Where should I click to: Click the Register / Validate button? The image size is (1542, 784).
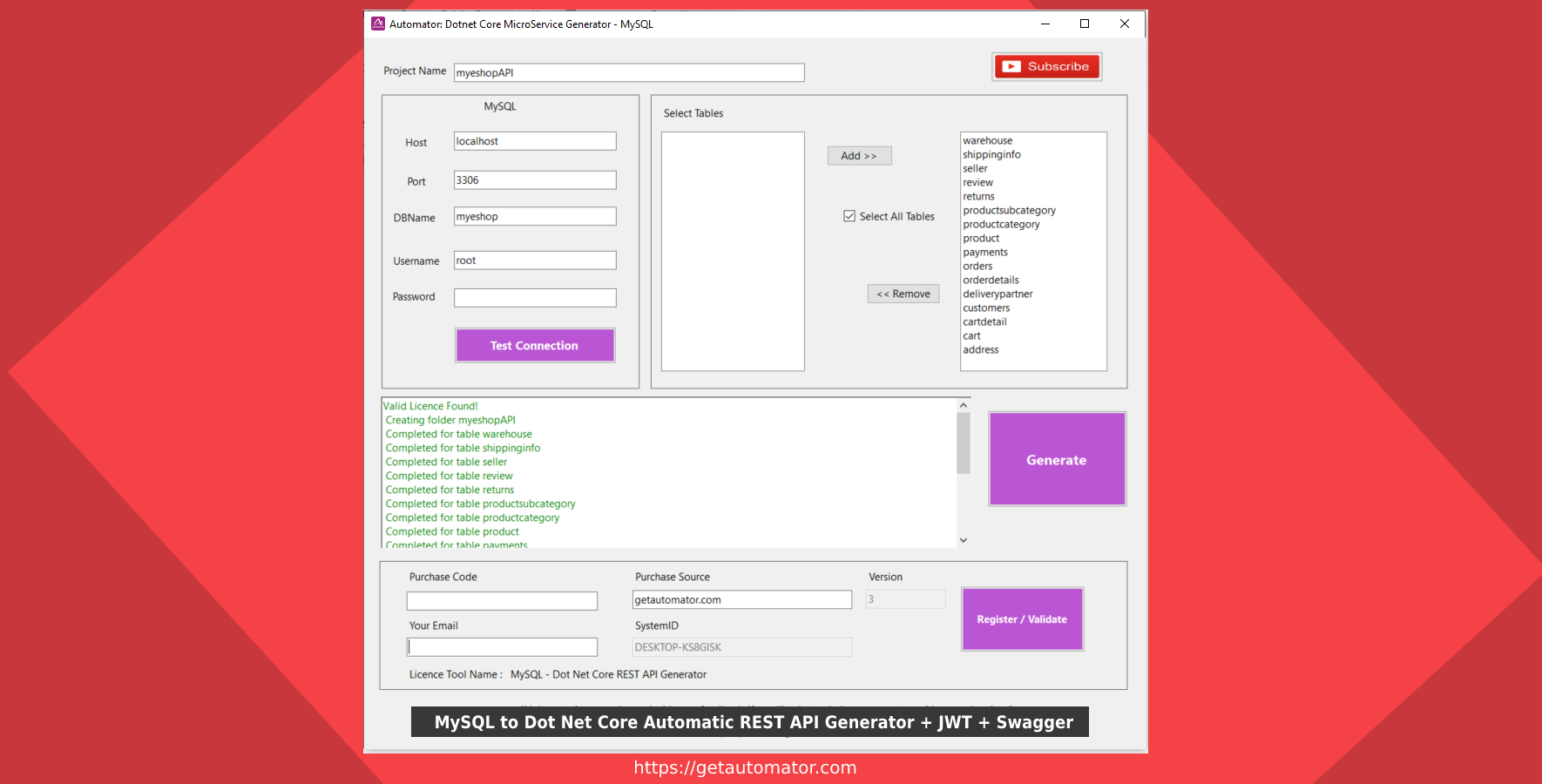[x=1022, y=619]
